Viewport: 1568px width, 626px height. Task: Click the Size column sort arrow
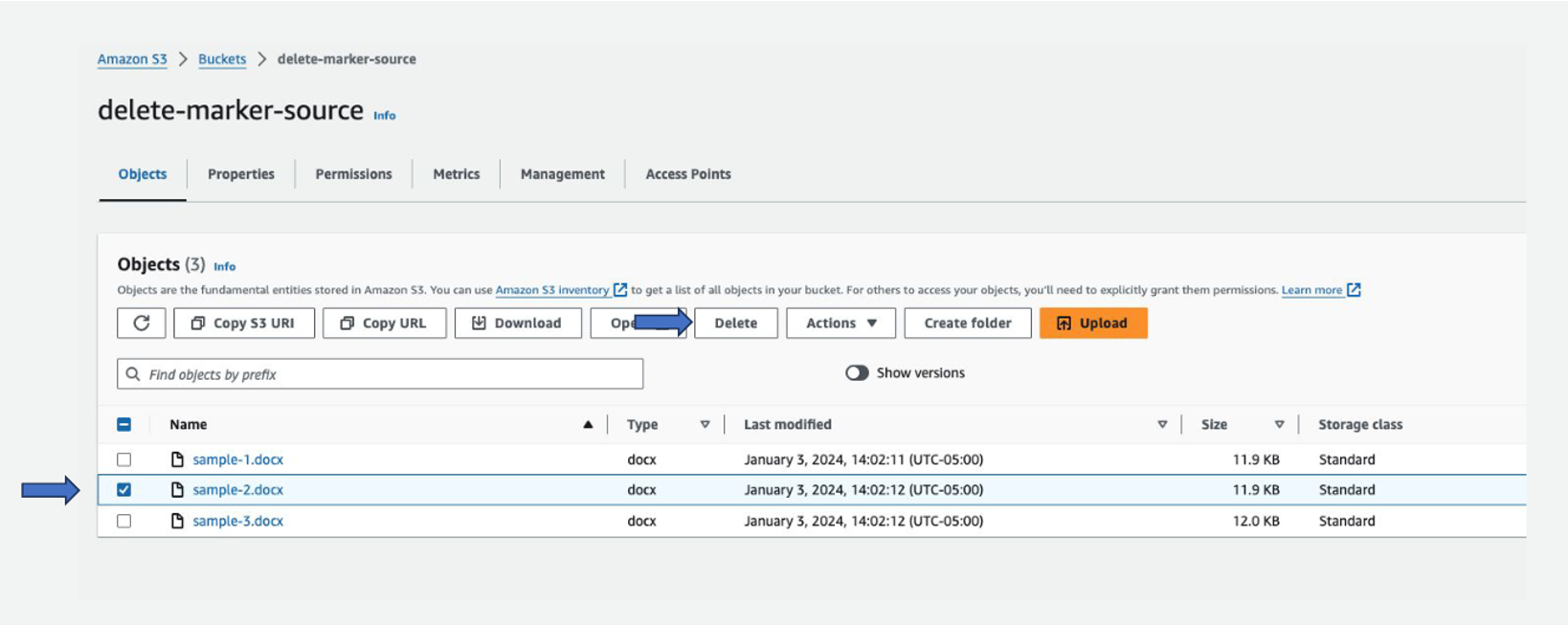(1279, 425)
